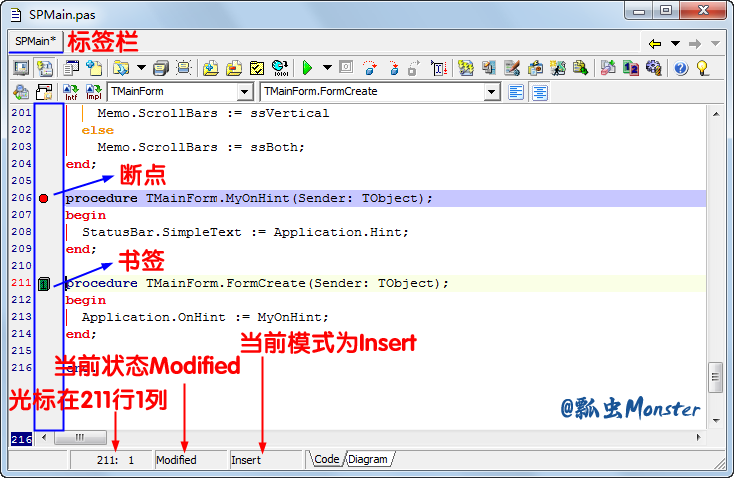Open the TMainForm.FormCreate procedure dropdown arrow

pyautogui.click(x=491, y=92)
